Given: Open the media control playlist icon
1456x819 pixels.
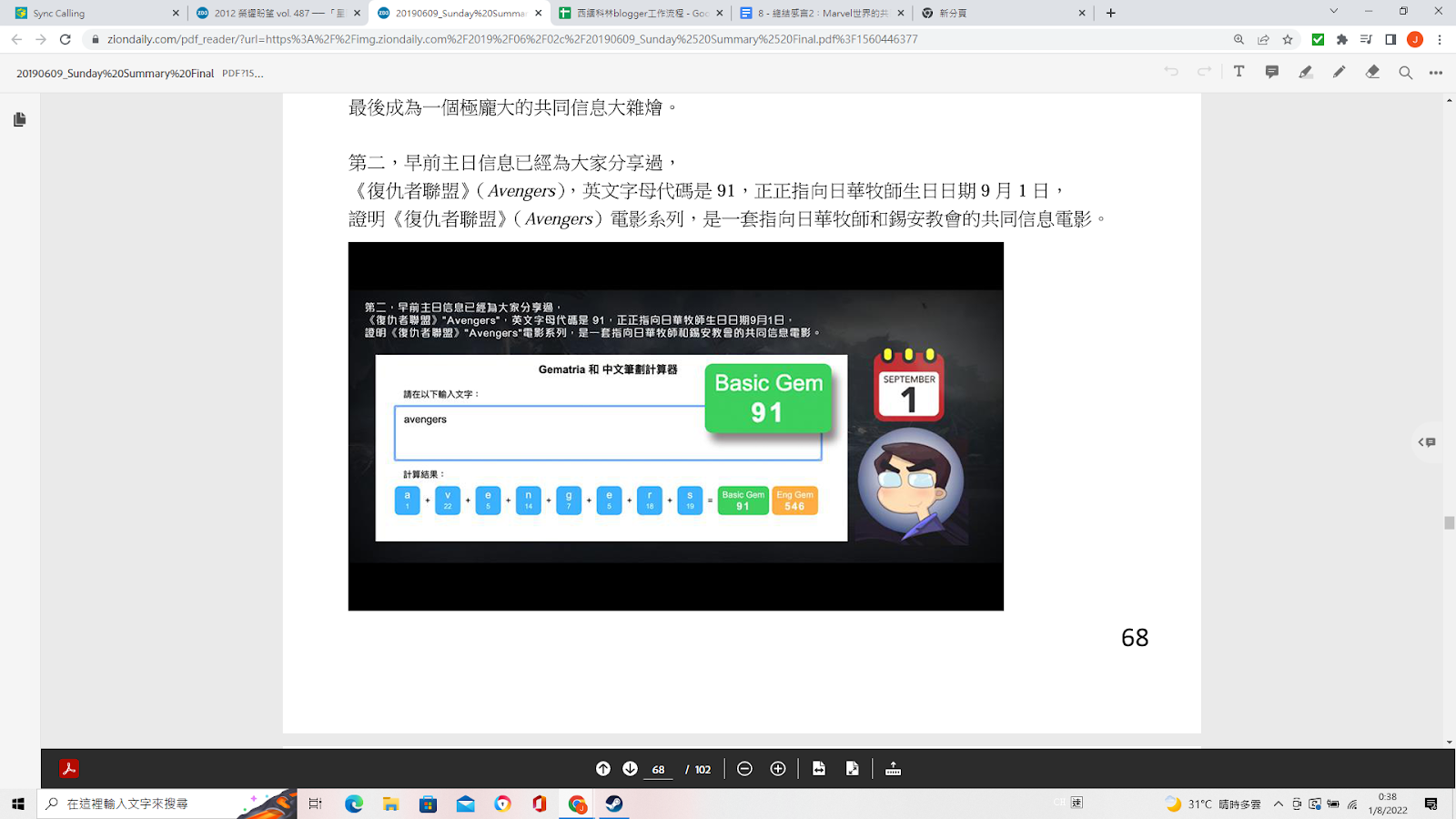Looking at the screenshot, I should [1366, 39].
